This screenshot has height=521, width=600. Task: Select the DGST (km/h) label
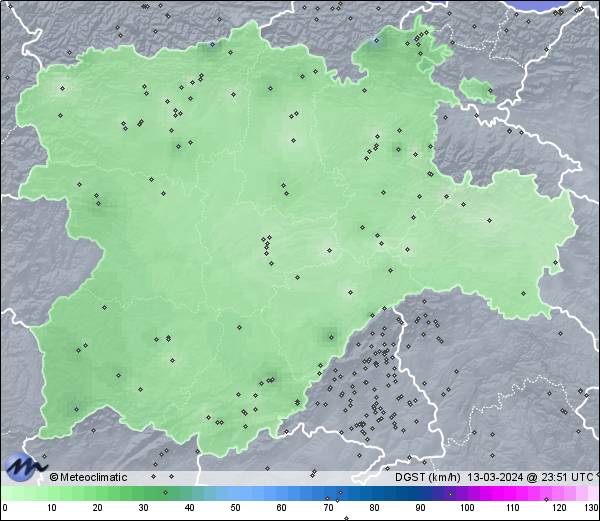[427, 477]
